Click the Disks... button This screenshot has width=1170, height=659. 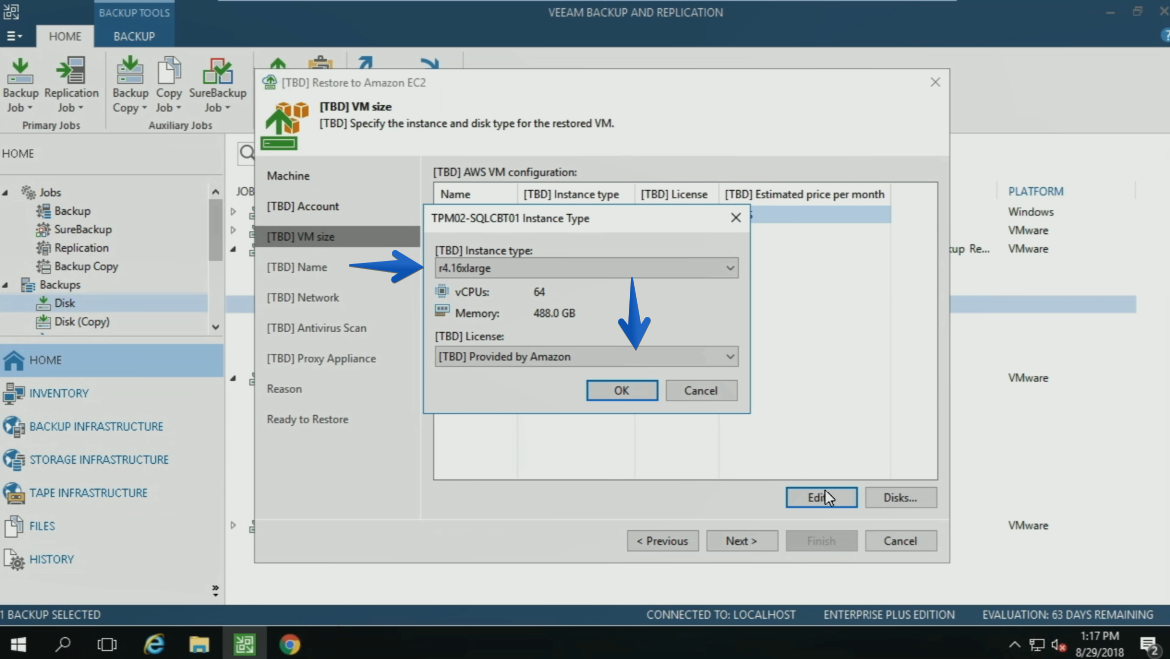[901, 498]
